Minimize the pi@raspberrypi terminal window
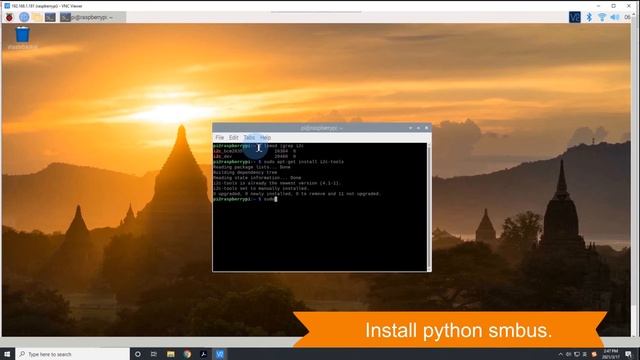The image size is (640, 360). tap(411, 128)
